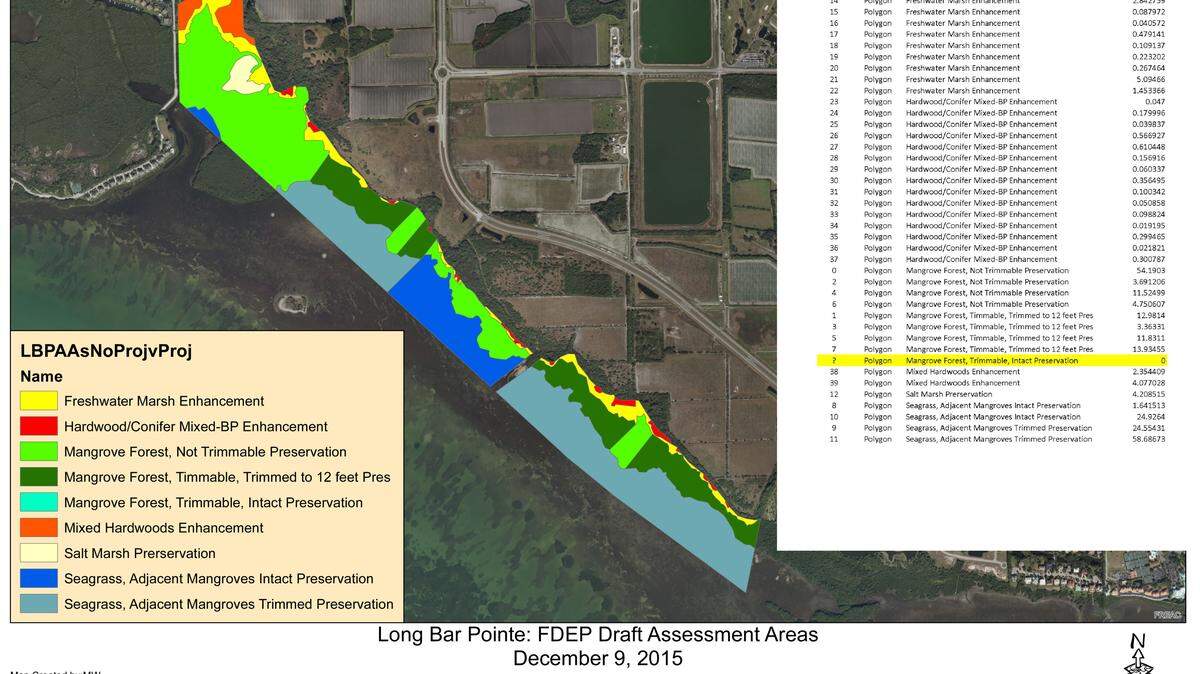Click legend label 'Seagrass, Adjacent Mangroves Intact Preservation'

219,579
